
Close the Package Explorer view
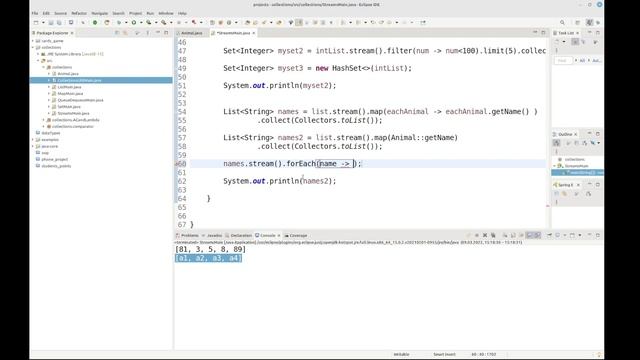point(72,33)
